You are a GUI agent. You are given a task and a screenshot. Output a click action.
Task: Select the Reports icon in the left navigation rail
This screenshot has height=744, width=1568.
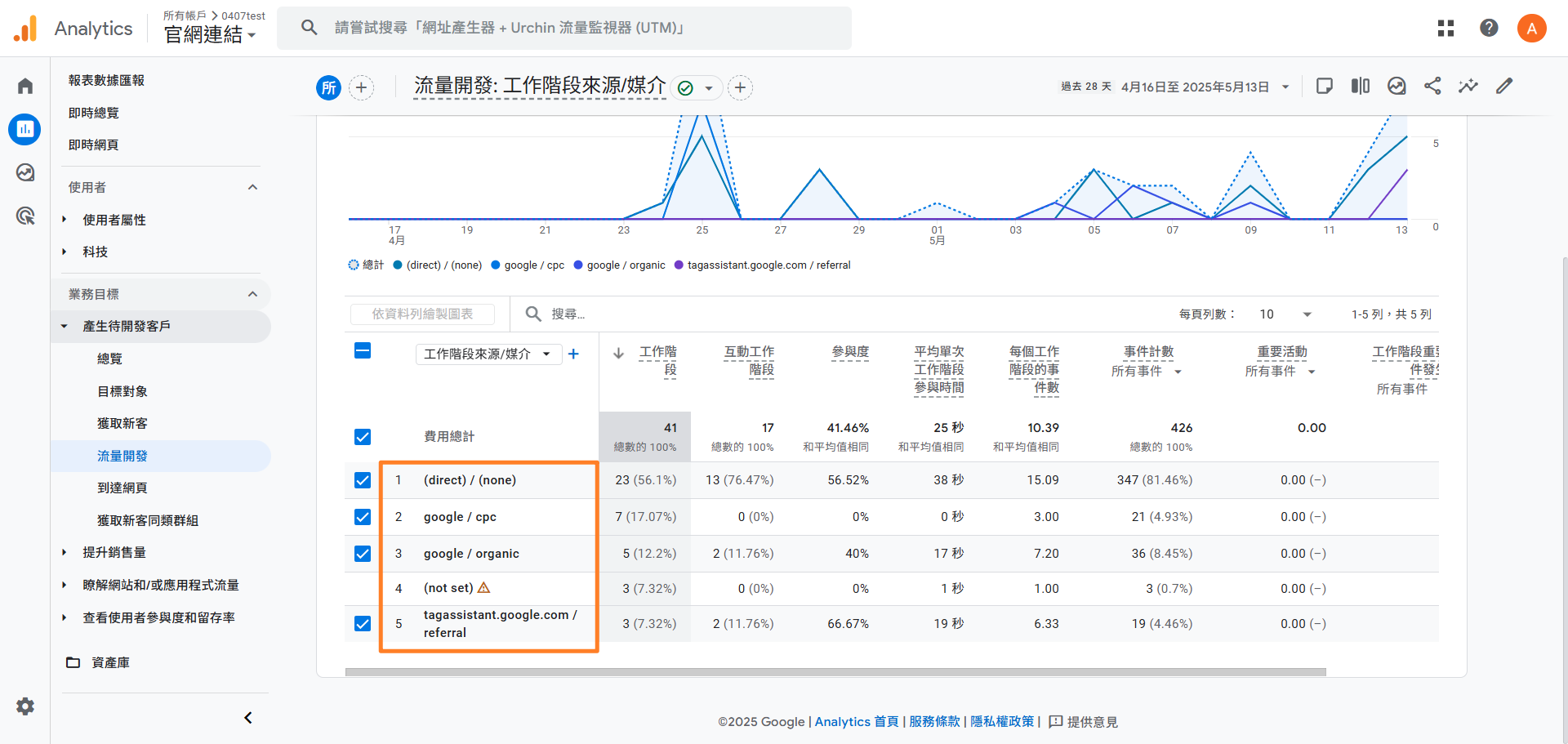pos(24,129)
